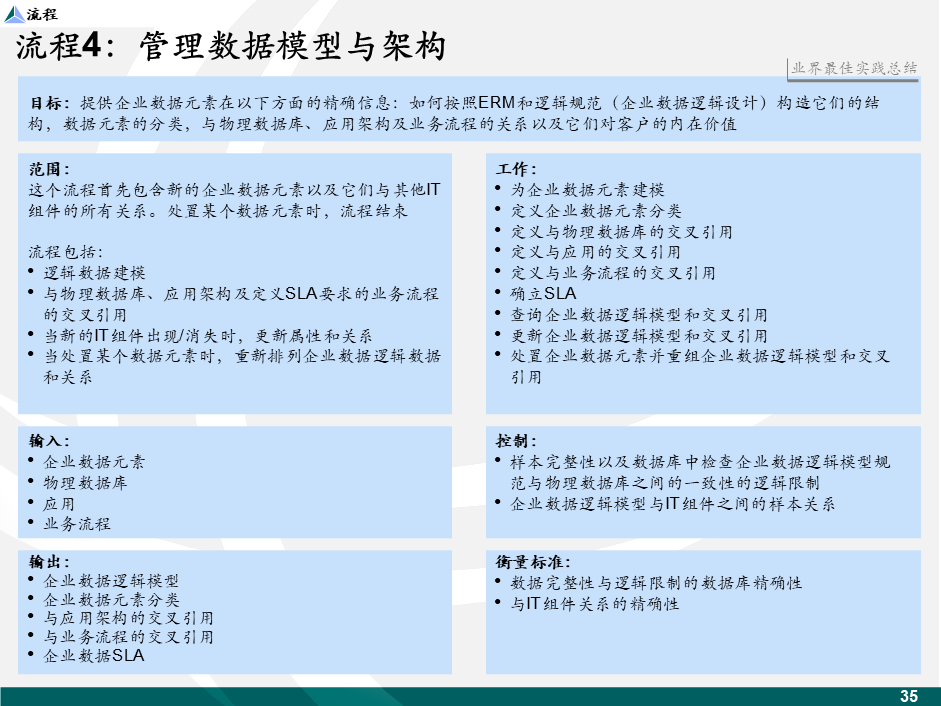
Task: Click the bullet 企业数据逻辑模型与IT组件之间的样本关系
Action: tap(673, 504)
